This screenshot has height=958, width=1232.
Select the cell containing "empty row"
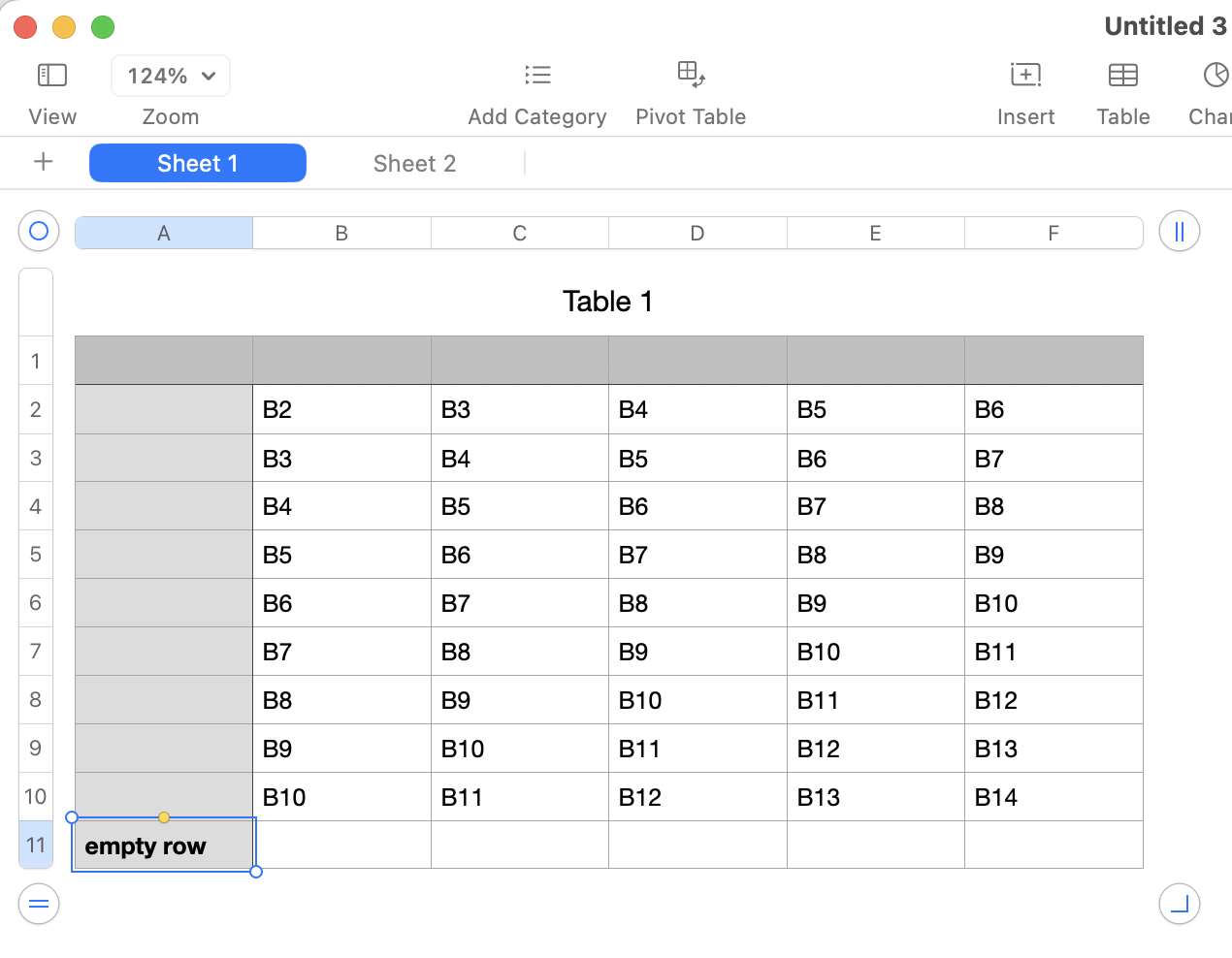coord(164,846)
